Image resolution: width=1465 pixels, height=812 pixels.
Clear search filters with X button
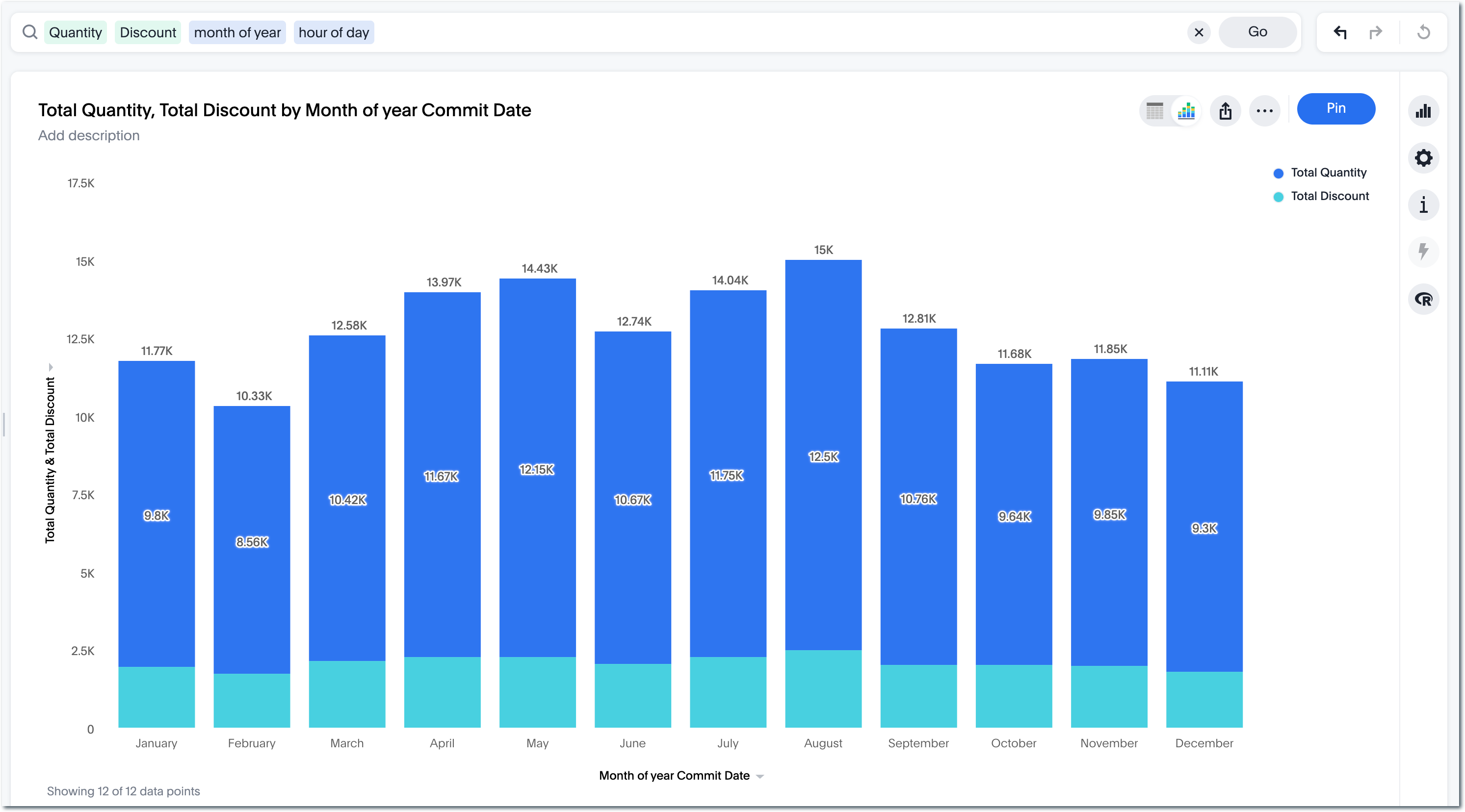1199,31
